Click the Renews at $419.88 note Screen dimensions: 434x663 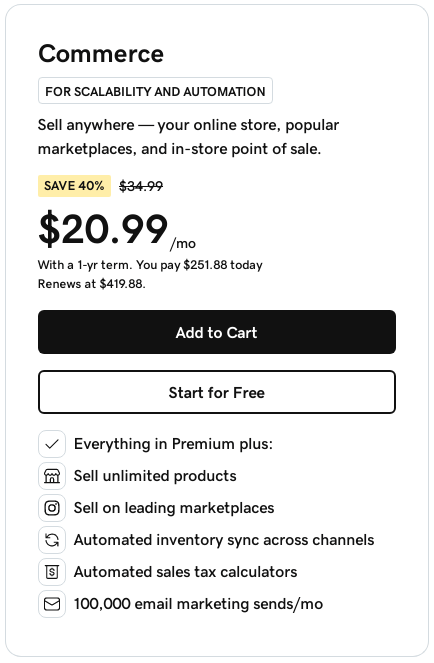91,284
